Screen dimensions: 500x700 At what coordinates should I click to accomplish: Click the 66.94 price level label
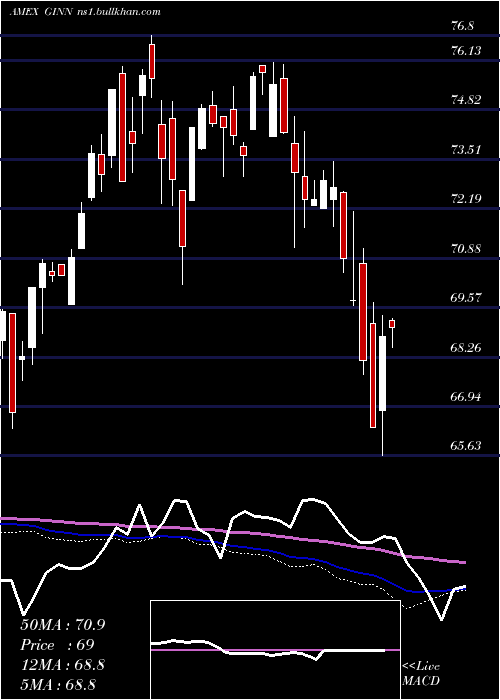[466, 396]
